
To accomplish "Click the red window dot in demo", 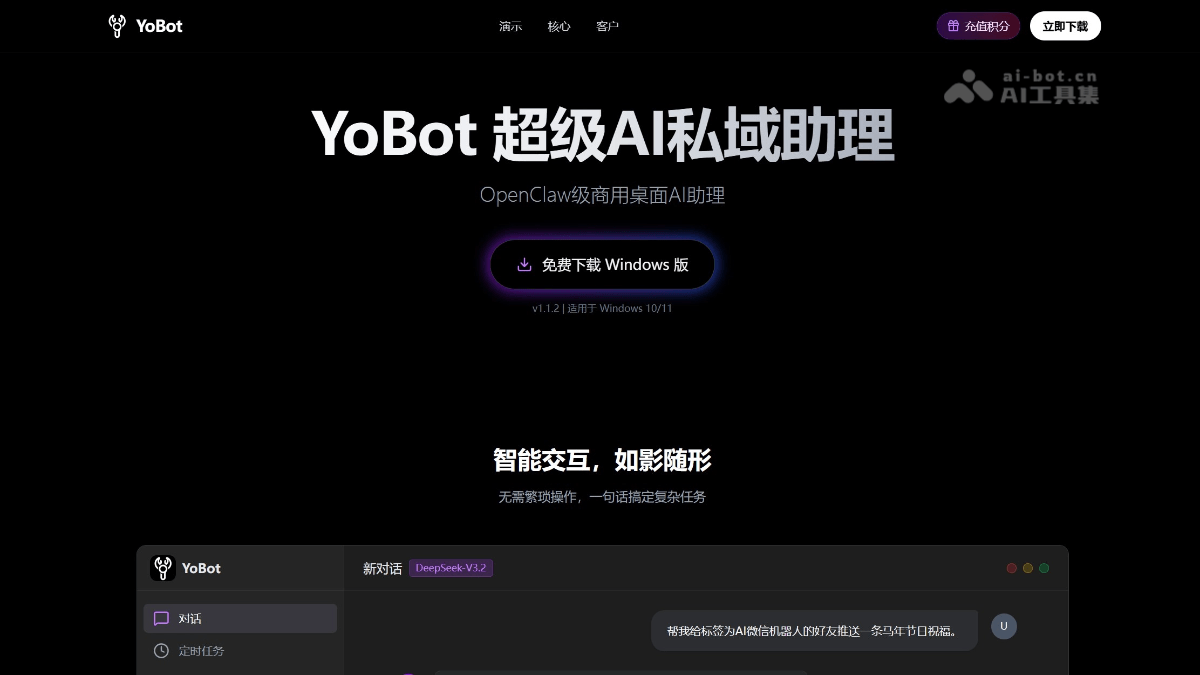I will (1012, 568).
